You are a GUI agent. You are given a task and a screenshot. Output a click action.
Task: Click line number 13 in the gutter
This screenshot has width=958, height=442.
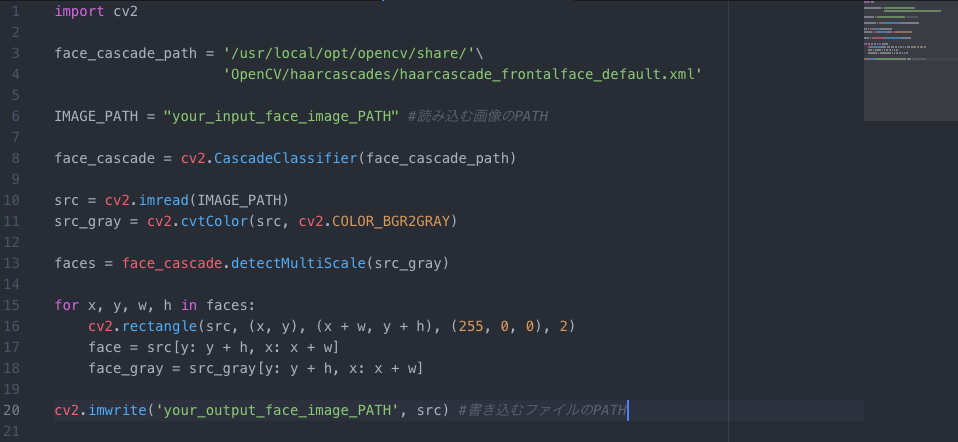pyautogui.click(x=12, y=263)
